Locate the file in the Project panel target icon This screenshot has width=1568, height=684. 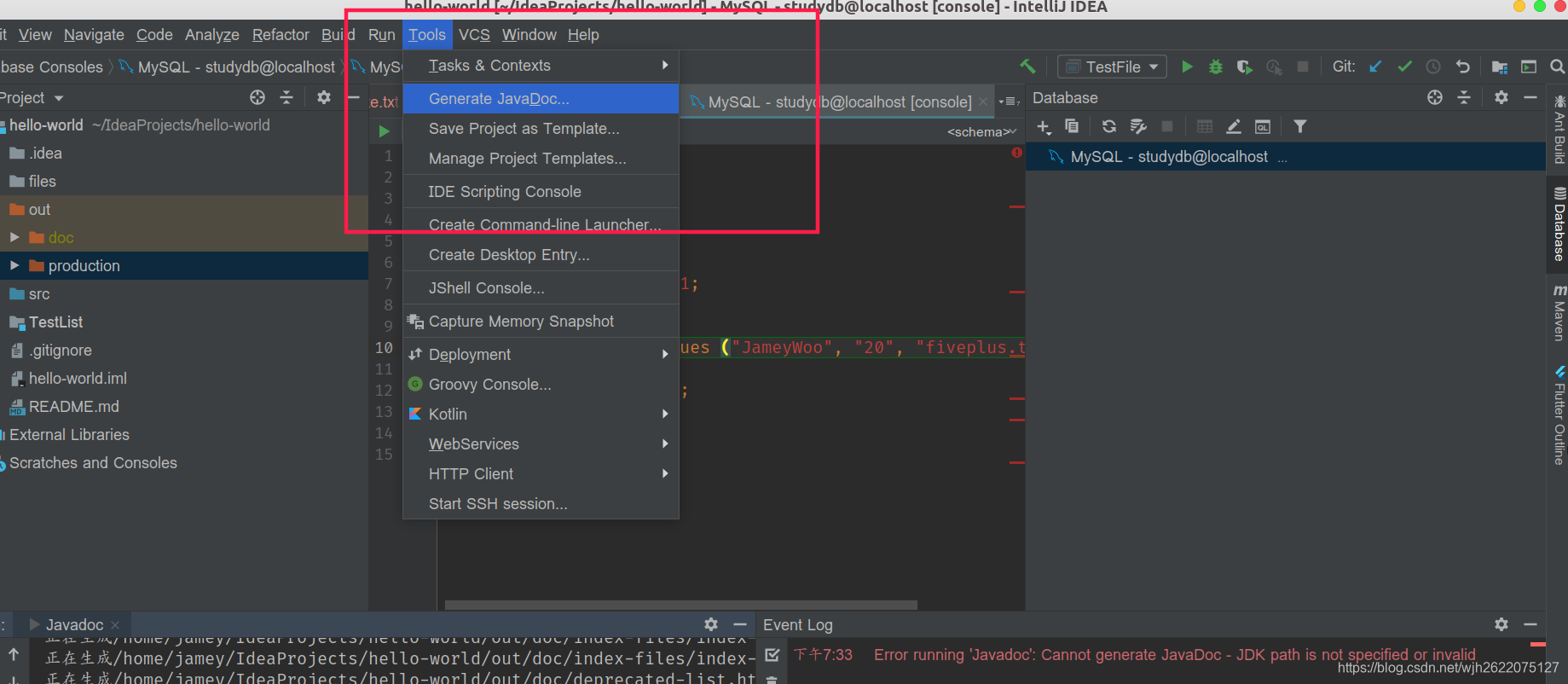[257, 97]
